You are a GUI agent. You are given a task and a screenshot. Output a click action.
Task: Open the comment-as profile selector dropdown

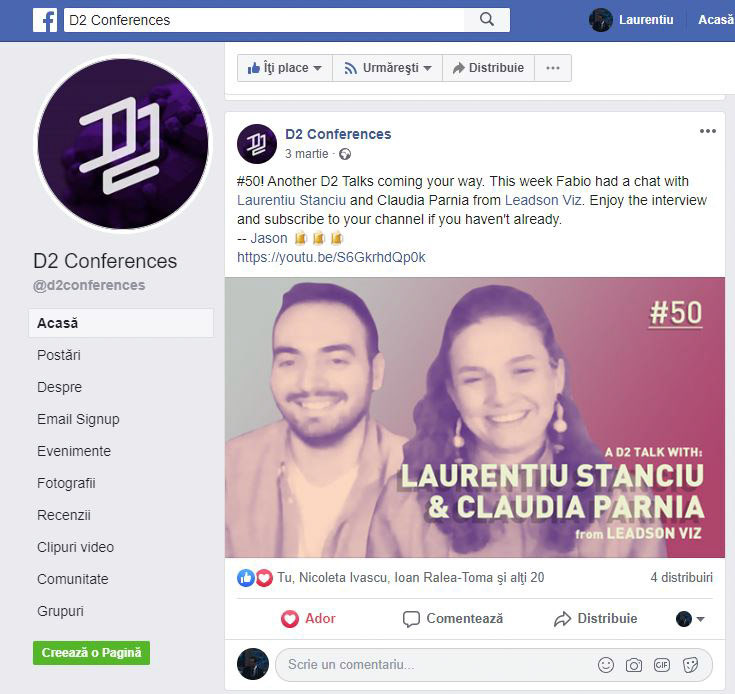pyautogui.click(x=690, y=619)
